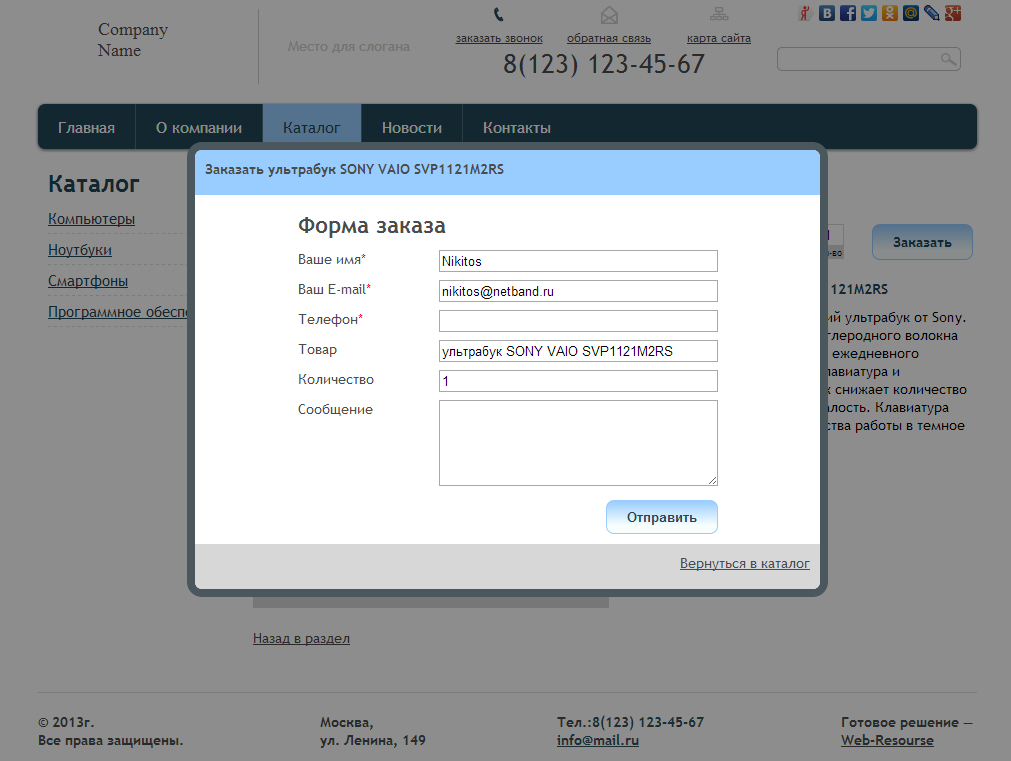Focus the Количество input field
The height and width of the screenshot is (761, 1011).
click(578, 381)
